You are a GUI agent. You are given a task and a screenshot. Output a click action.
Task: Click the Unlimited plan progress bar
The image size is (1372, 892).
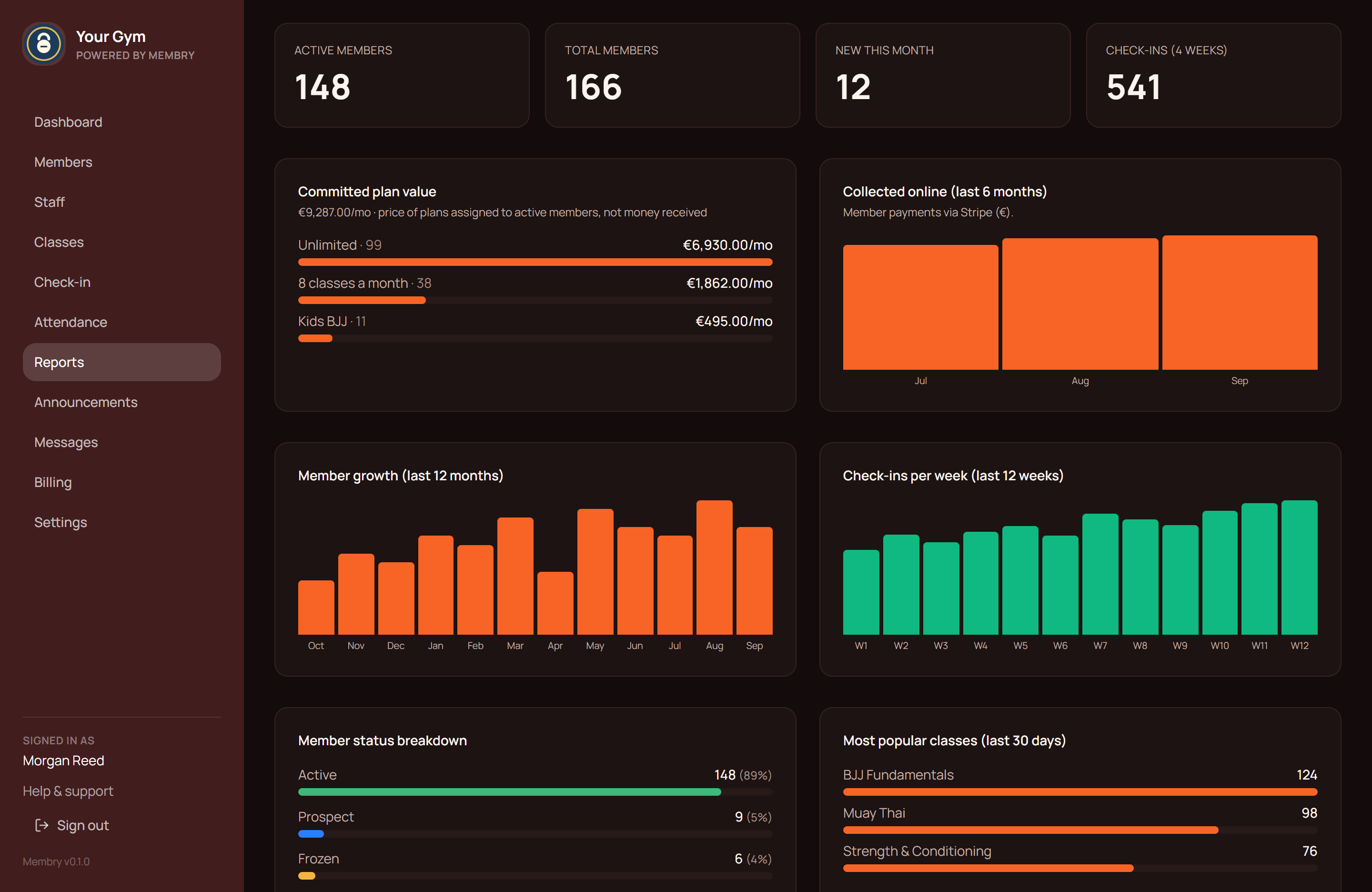click(535, 263)
